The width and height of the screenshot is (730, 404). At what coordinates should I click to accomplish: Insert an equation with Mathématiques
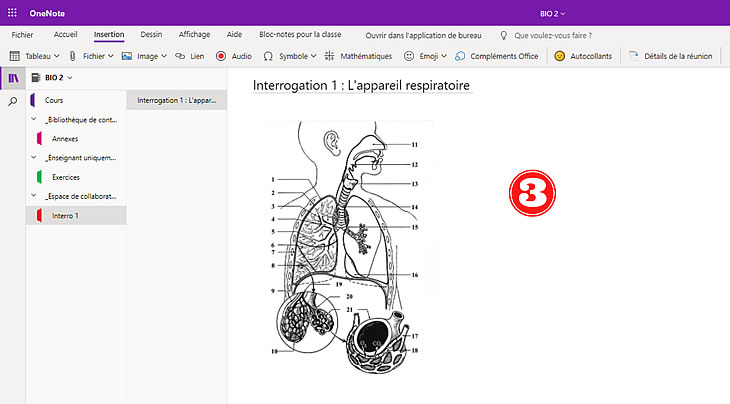pyautogui.click(x=357, y=56)
